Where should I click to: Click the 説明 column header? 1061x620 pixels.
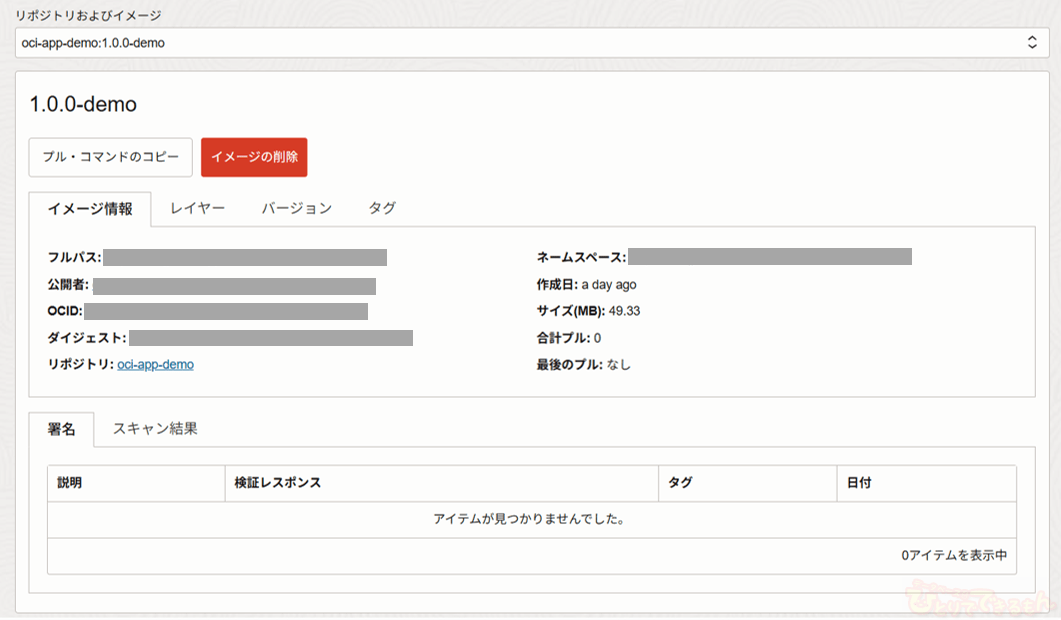click(70, 483)
